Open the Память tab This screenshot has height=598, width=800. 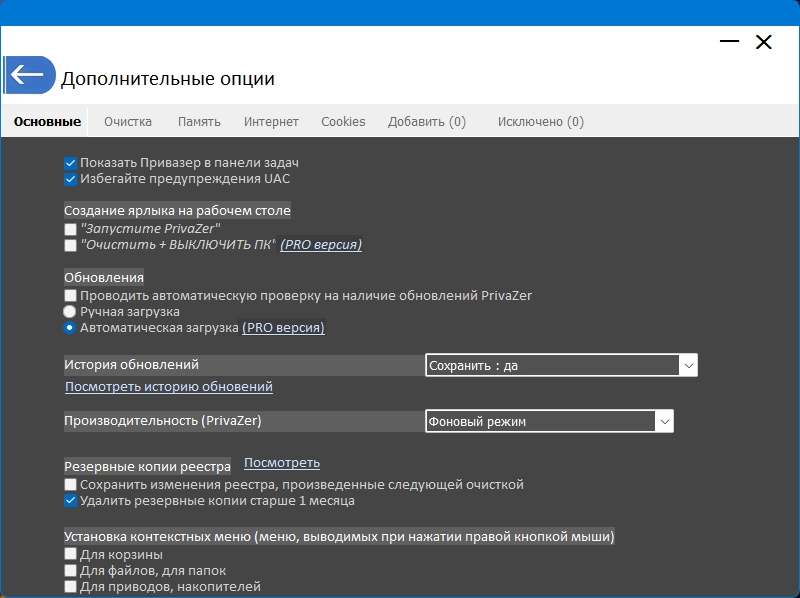(x=199, y=122)
